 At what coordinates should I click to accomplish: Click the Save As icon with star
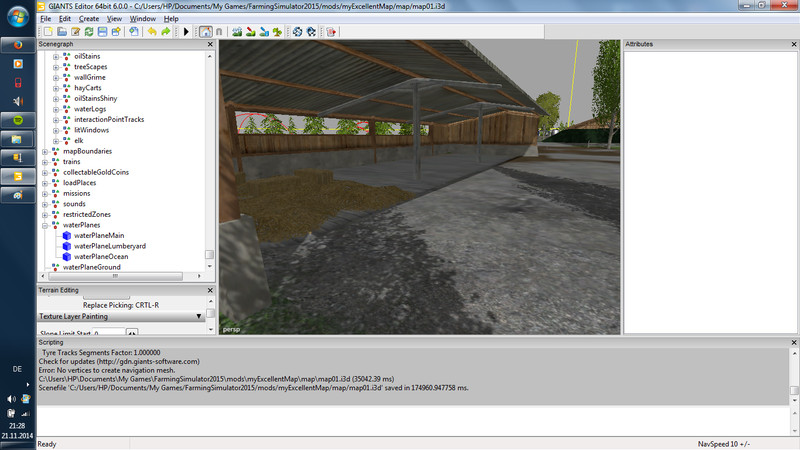tap(116, 32)
